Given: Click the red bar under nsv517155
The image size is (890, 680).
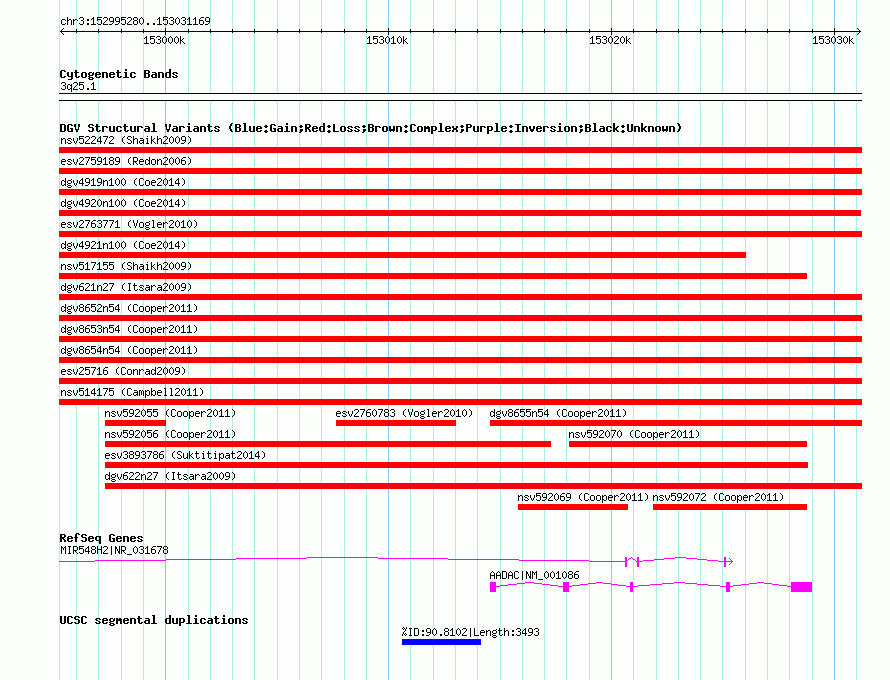Looking at the screenshot, I should (x=433, y=276).
